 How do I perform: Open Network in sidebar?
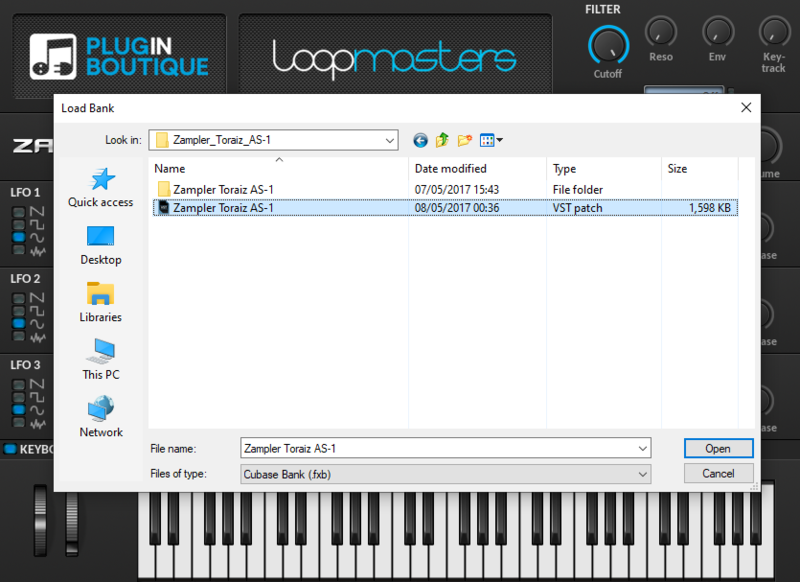(x=101, y=417)
